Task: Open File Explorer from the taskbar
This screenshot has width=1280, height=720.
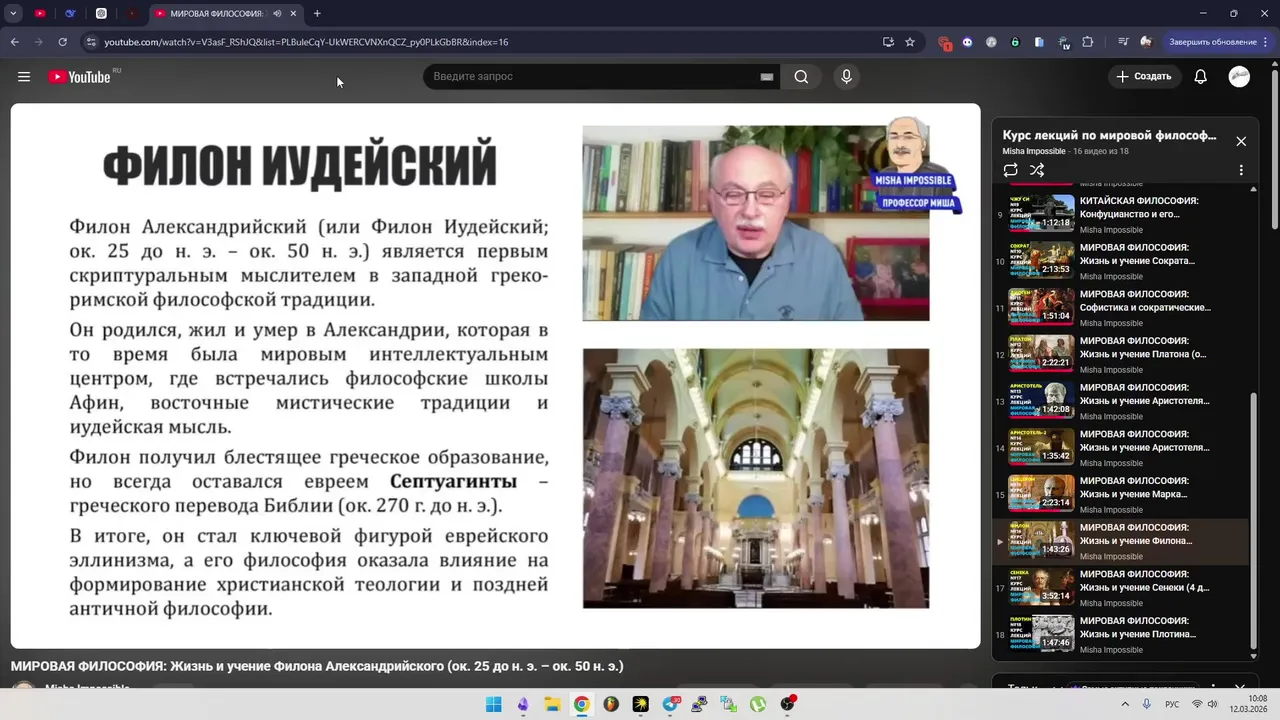Action: point(552,704)
